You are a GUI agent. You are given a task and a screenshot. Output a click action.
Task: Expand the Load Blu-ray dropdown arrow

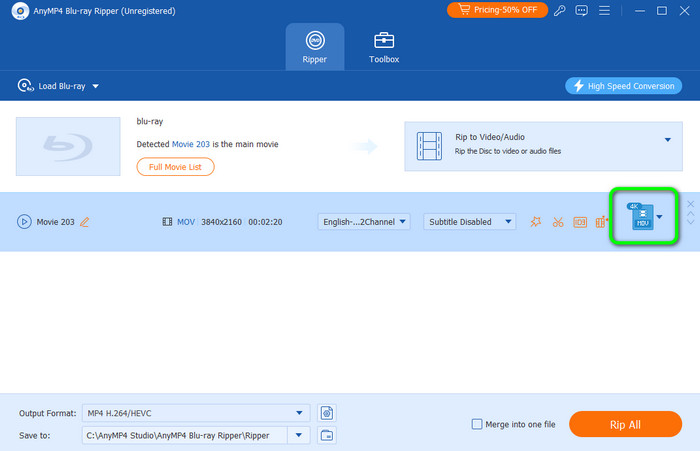96,86
